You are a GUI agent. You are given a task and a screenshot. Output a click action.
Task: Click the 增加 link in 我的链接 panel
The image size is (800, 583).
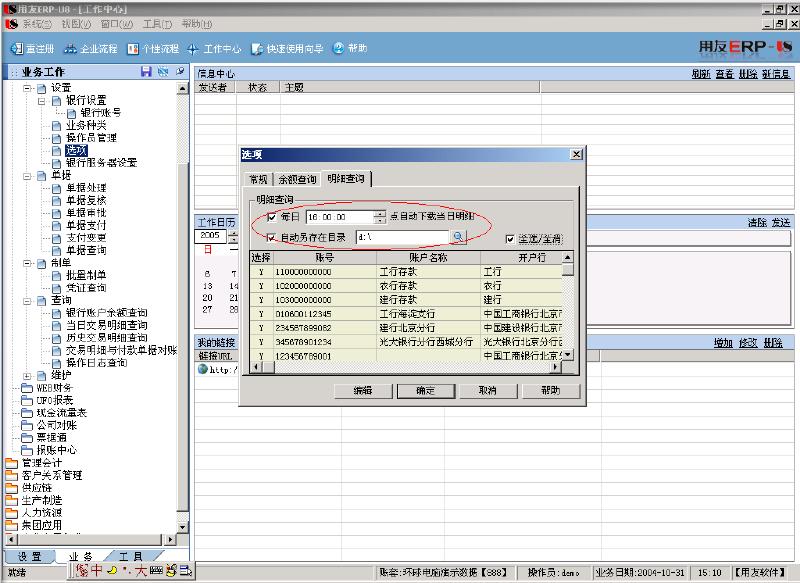pos(723,343)
